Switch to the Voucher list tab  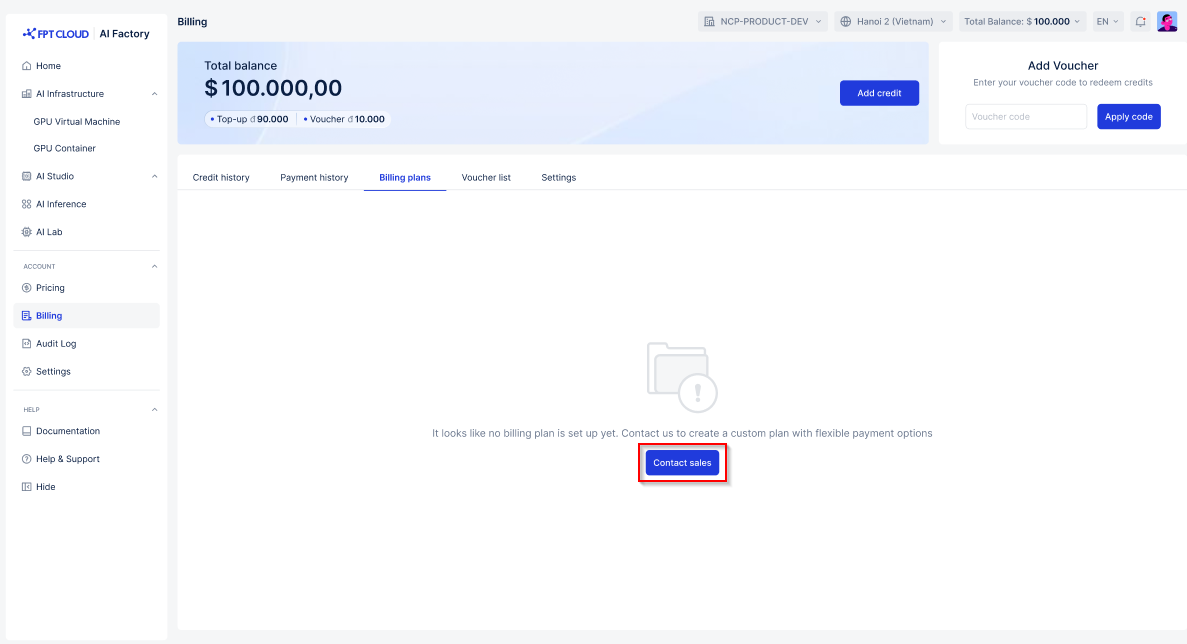486,178
